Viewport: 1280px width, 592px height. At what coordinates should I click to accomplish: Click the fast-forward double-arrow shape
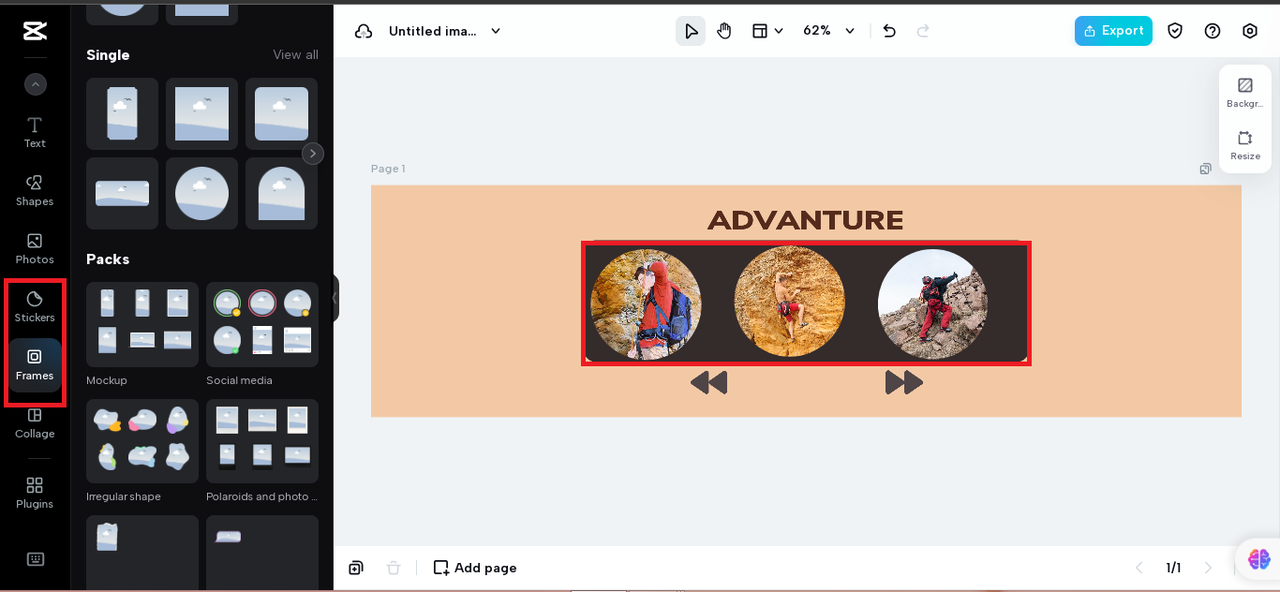[x=904, y=383]
